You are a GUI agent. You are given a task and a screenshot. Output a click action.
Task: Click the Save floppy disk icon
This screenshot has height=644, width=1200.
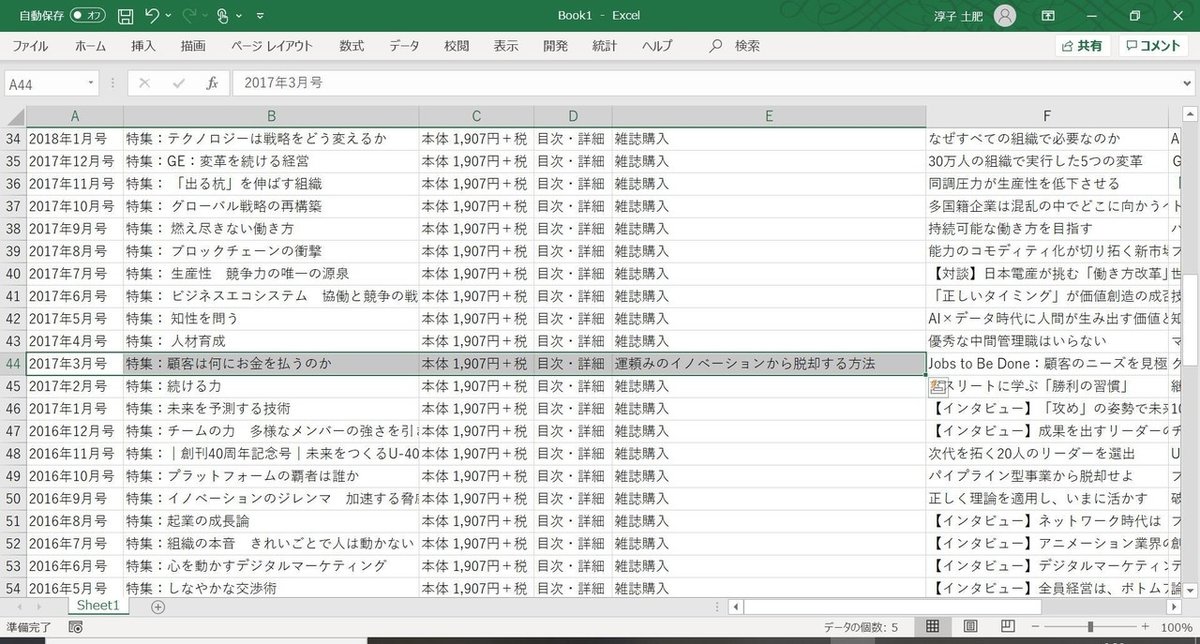pos(126,16)
